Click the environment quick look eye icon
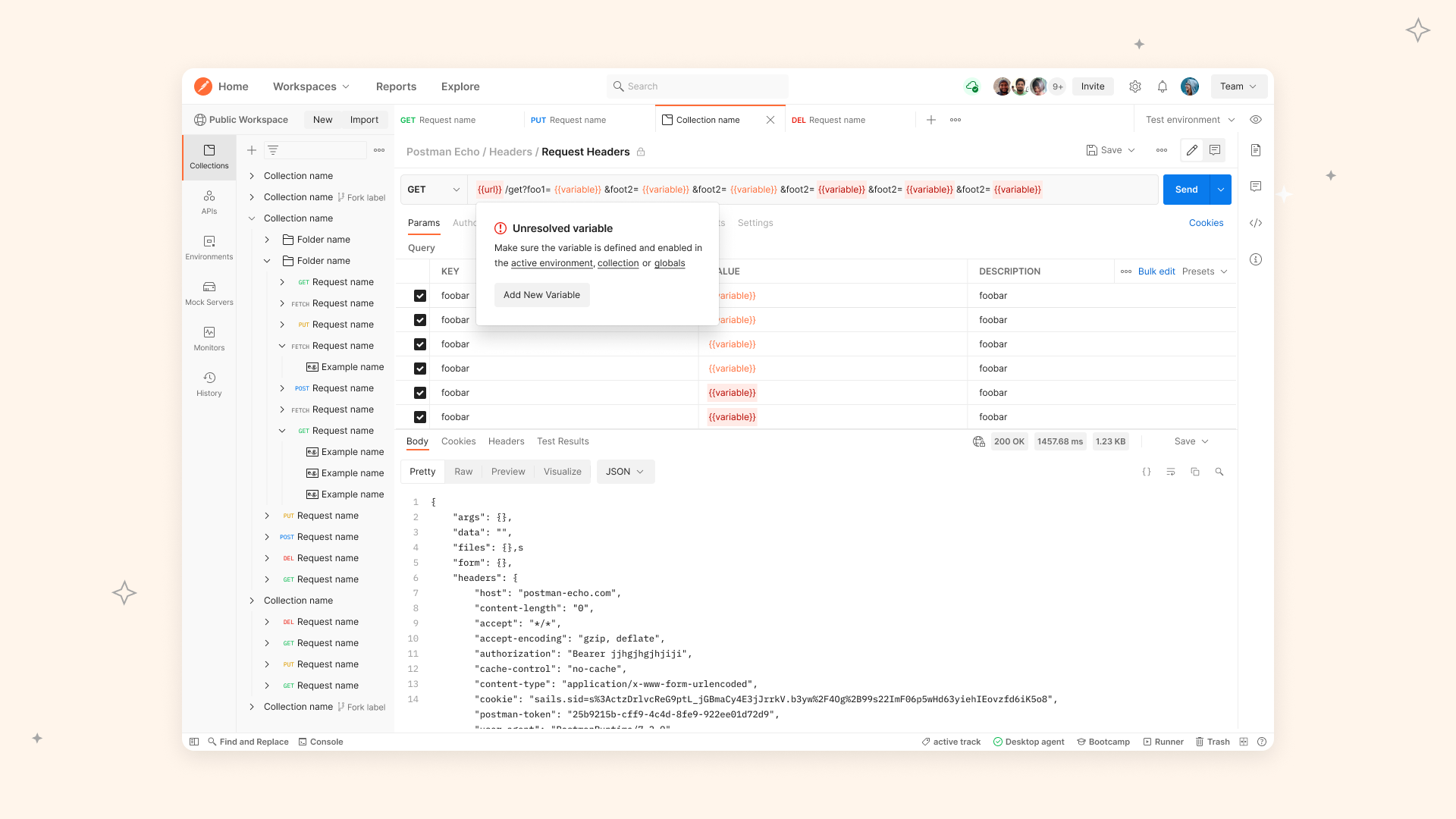 point(1256,120)
